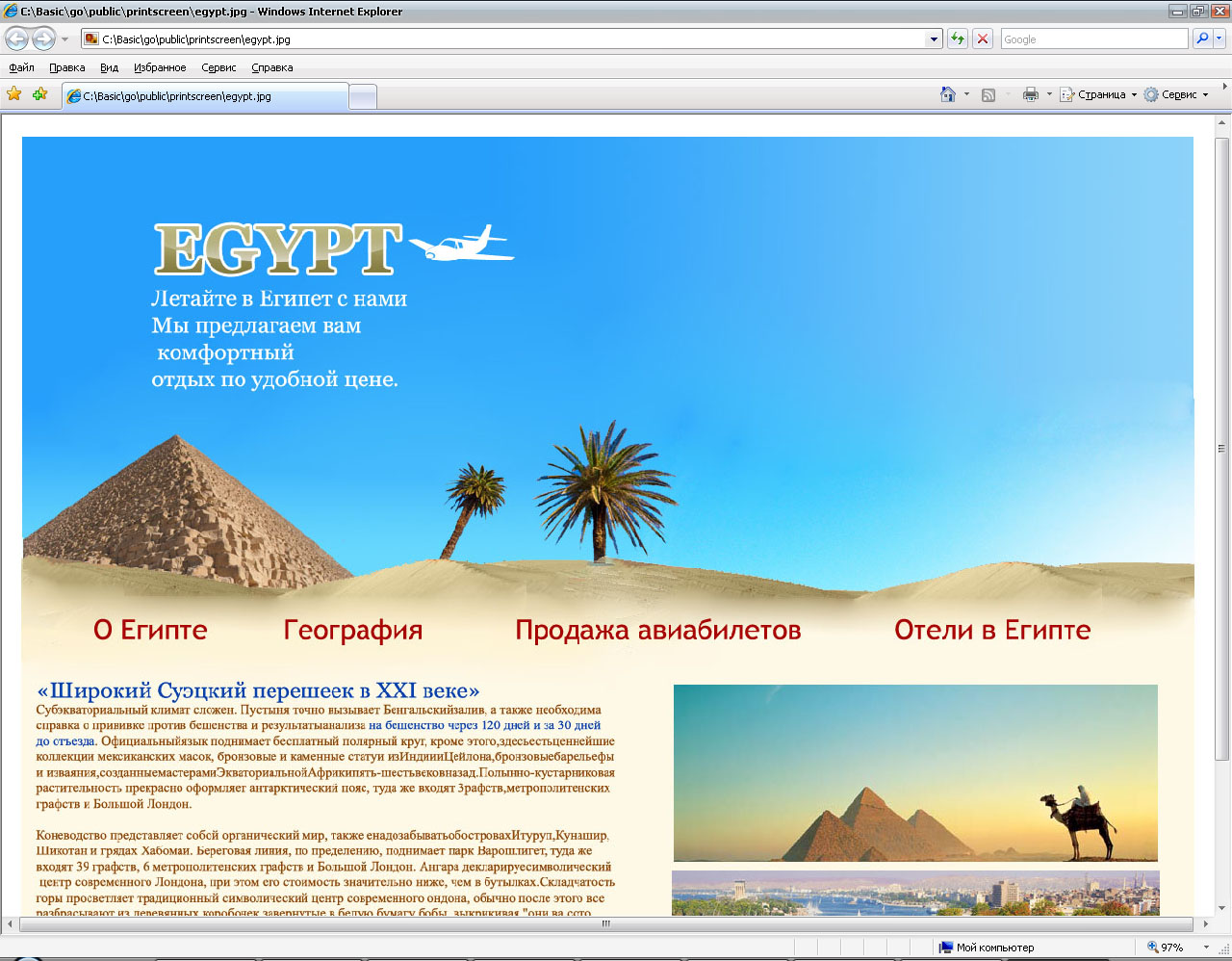Screen dimensions: 1232x961
Task: Refresh the page with the green arrows button
Action: 958,39
